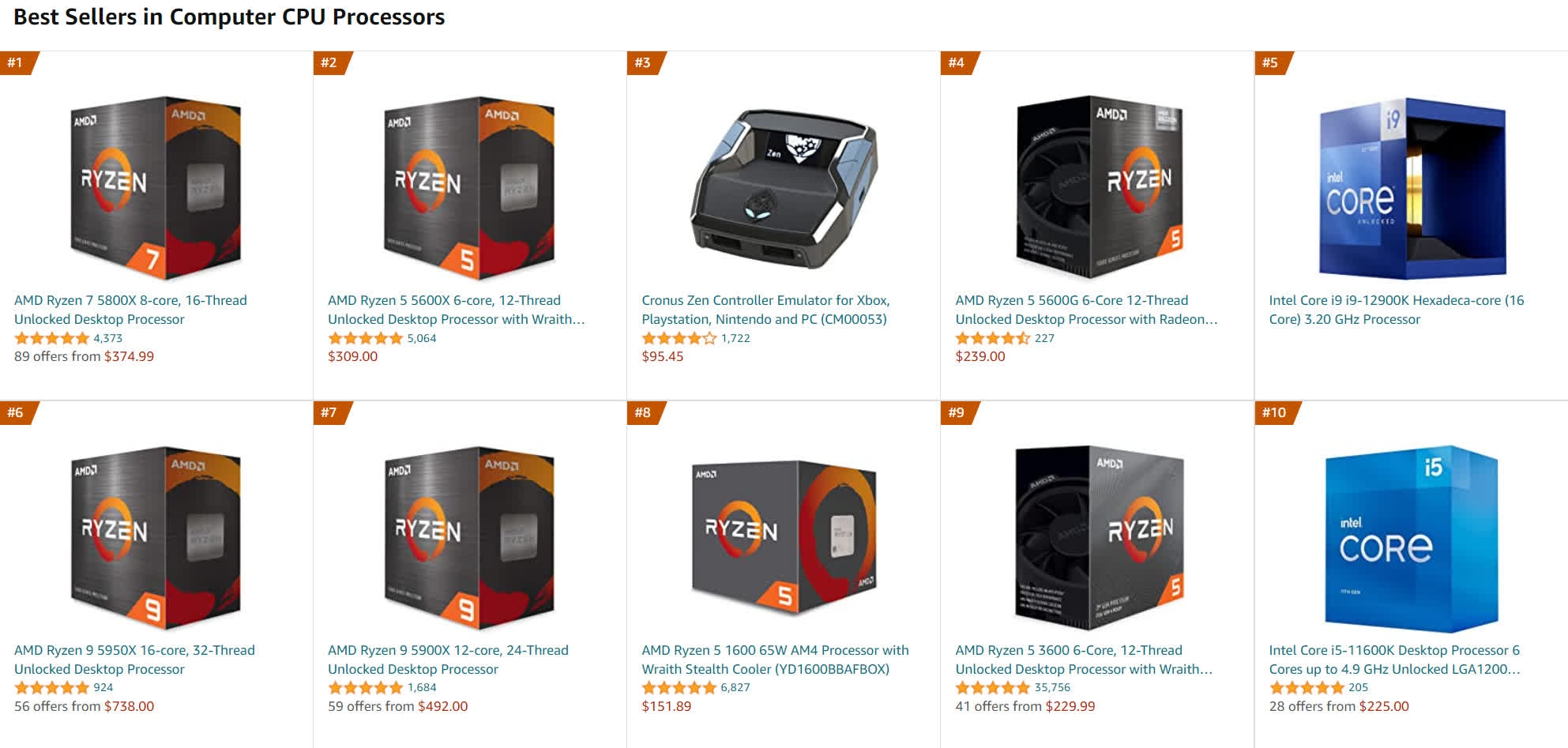Screen dimensions: 1568x748
Task: Open the Ryzen 5 5600G product image
Action: point(1099,188)
